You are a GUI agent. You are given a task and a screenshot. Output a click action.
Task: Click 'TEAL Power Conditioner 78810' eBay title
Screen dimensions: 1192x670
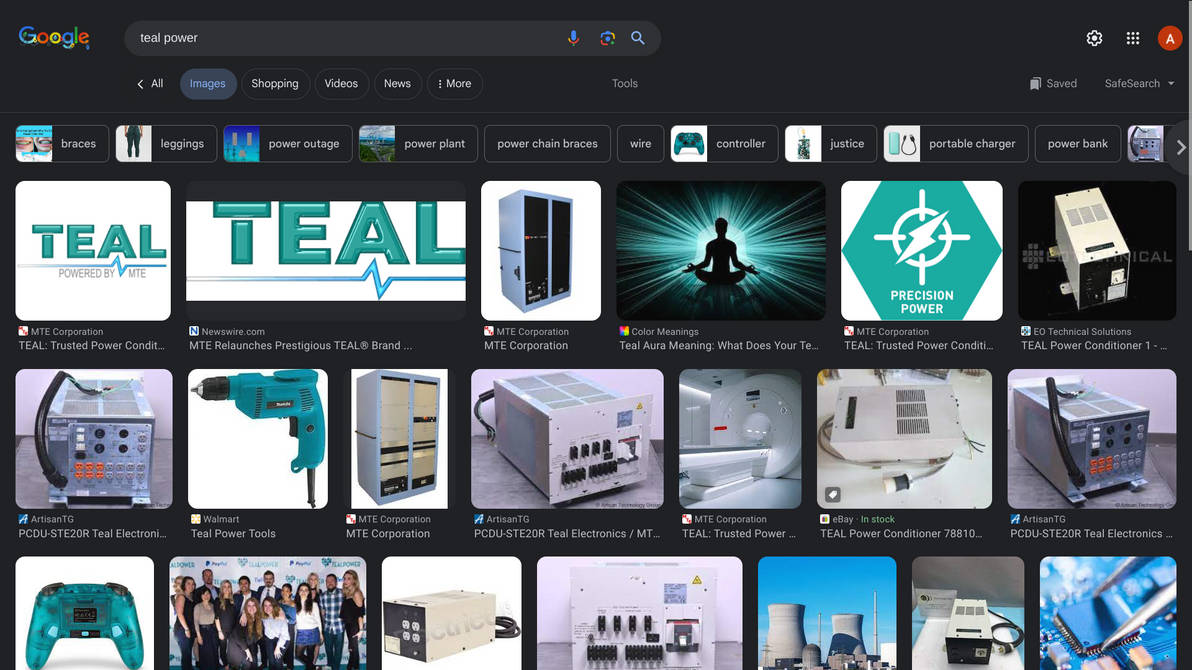tap(901, 534)
